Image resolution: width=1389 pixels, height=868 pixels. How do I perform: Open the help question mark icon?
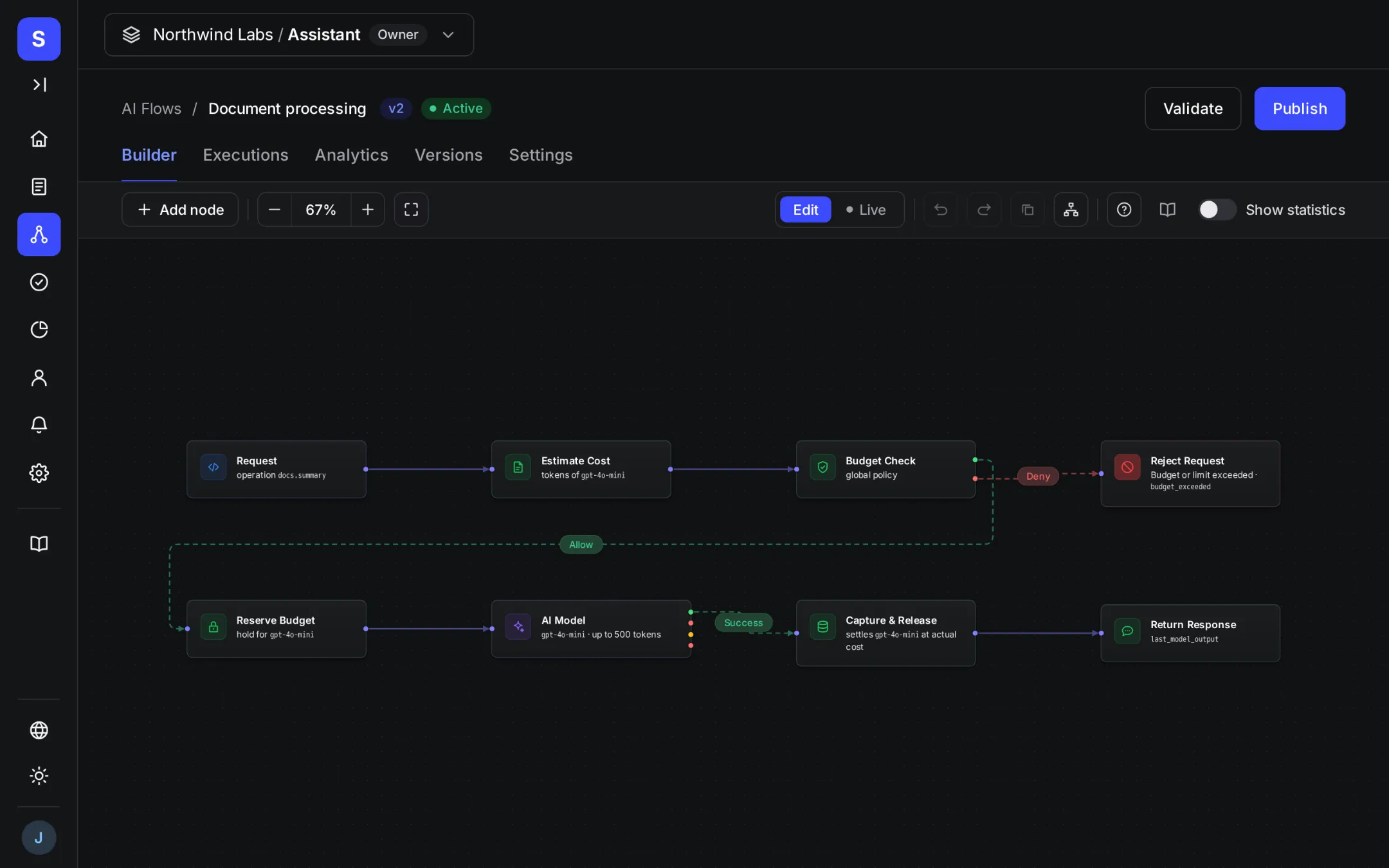[1124, 210]
